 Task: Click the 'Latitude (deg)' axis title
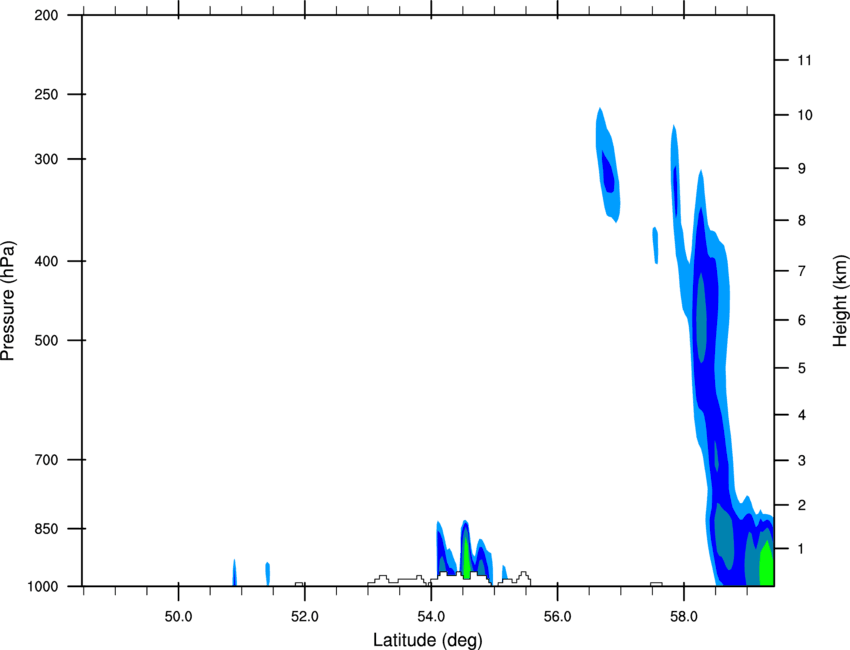click(x=427, y=640)
